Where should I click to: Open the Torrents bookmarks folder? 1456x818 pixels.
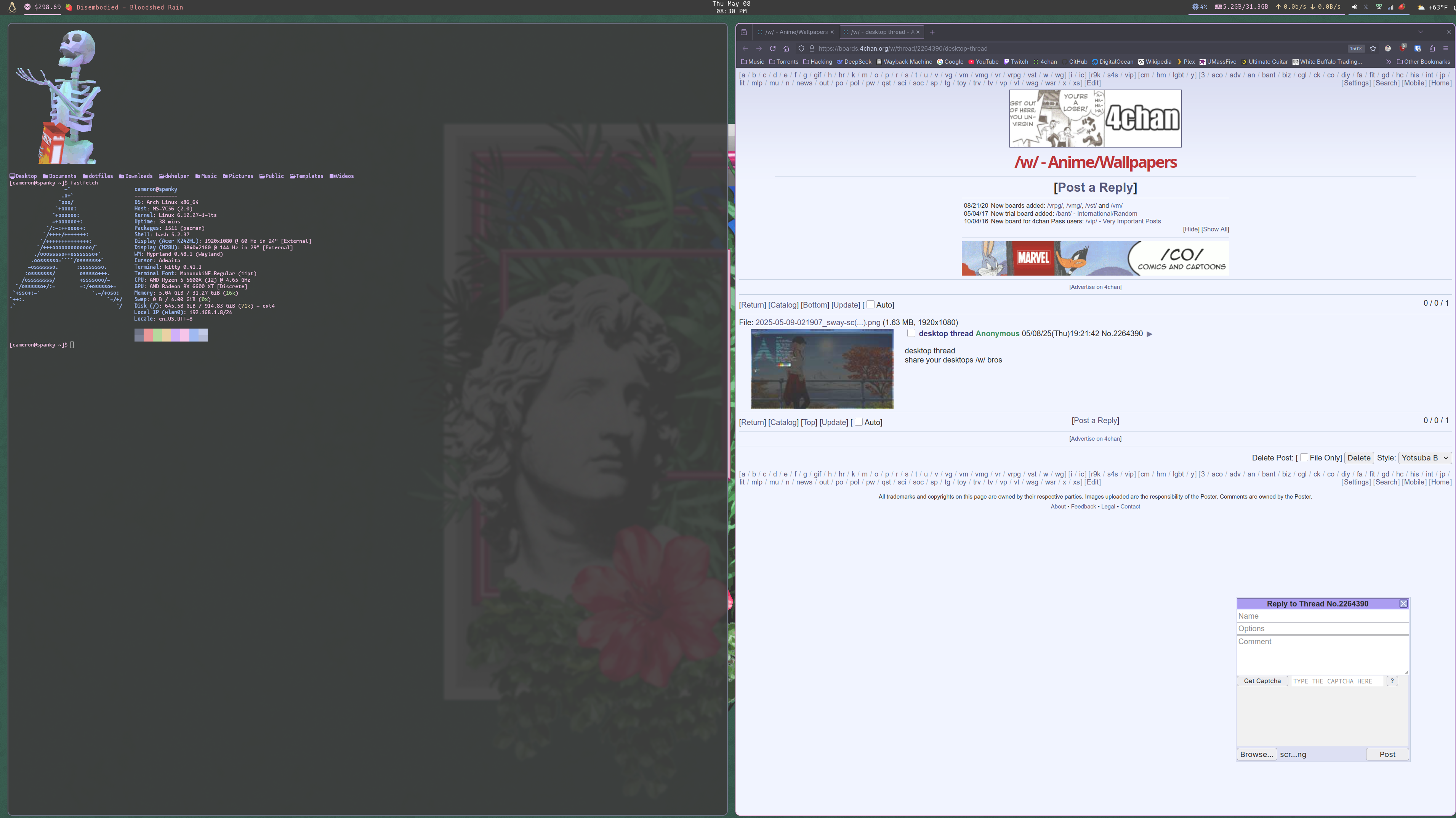pos(784,62)
